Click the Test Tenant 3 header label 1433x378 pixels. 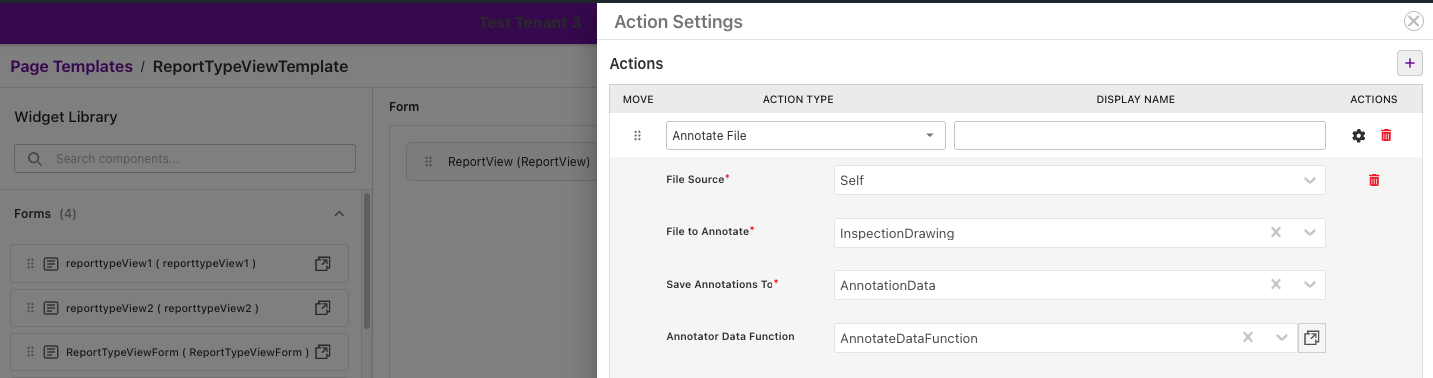[x=529, y=22]
